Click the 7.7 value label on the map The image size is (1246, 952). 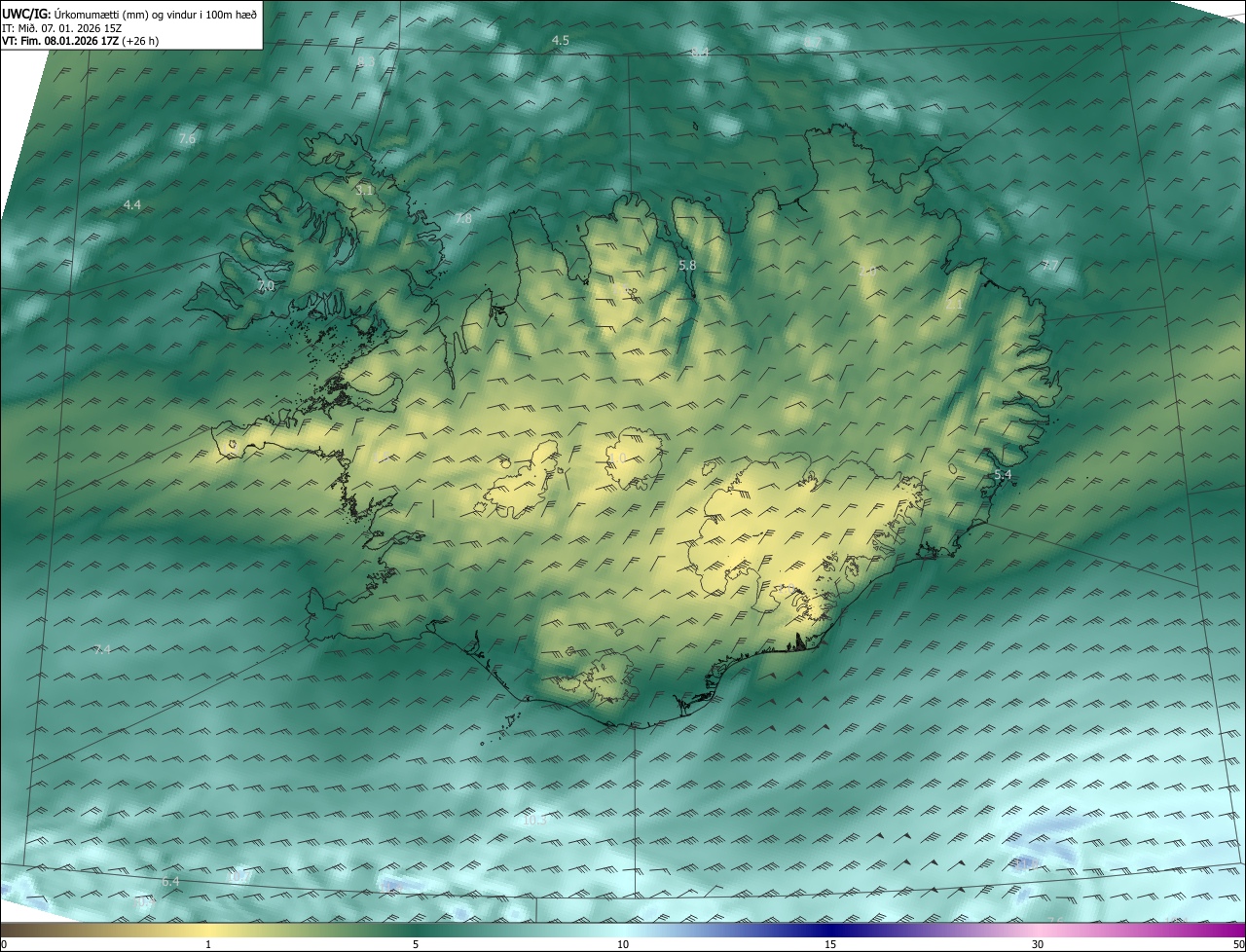[1049, 266]
